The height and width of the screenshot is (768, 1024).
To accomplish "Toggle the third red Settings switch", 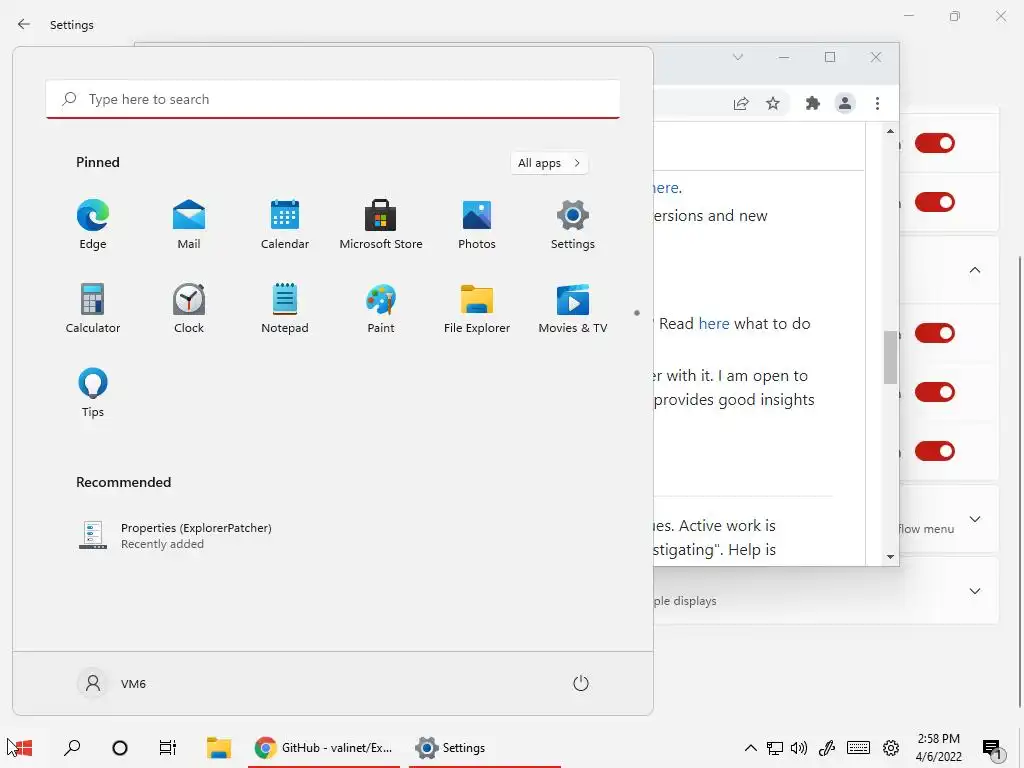I will (x=935, y=333).
